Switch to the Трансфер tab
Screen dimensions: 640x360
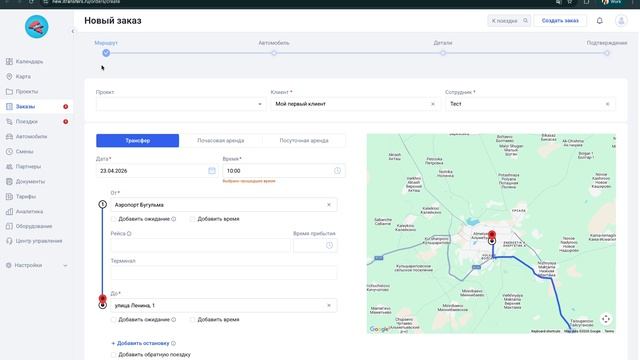138,140
